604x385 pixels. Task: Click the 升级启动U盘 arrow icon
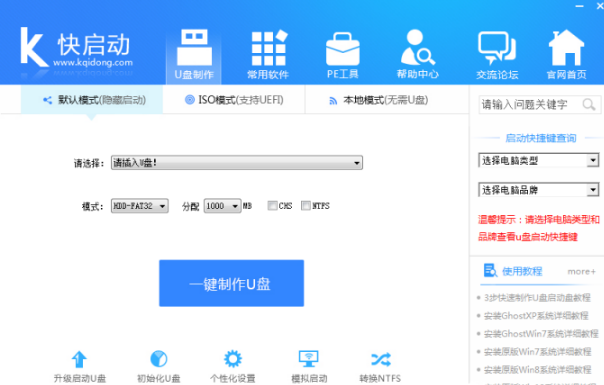(79, 359)
